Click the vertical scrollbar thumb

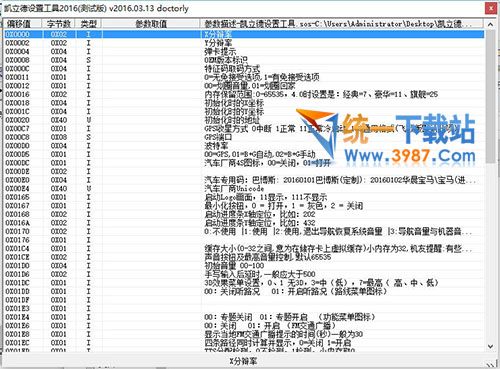490,96
